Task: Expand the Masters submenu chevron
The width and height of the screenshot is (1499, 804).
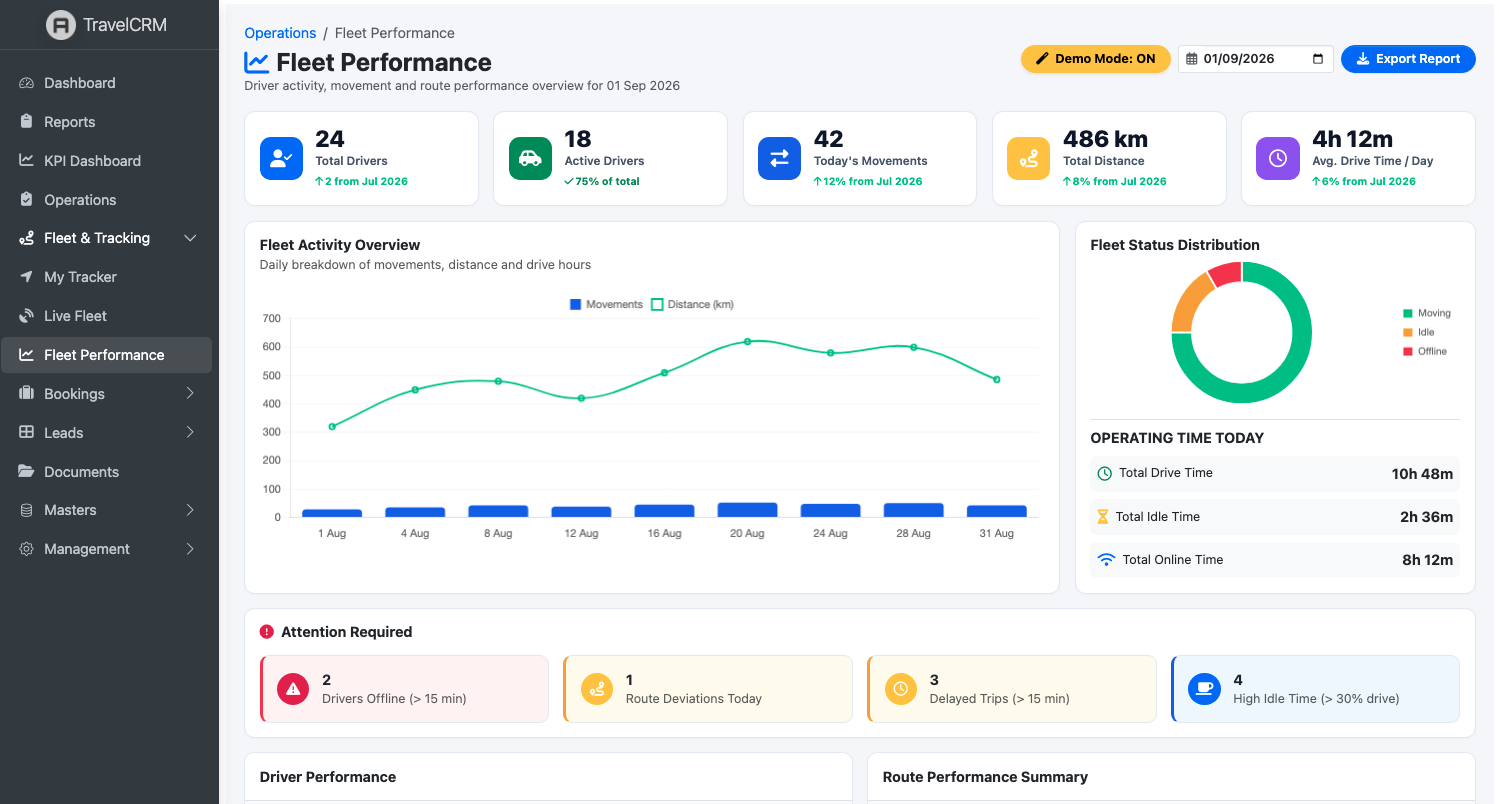Action: (x=190, y=510)
